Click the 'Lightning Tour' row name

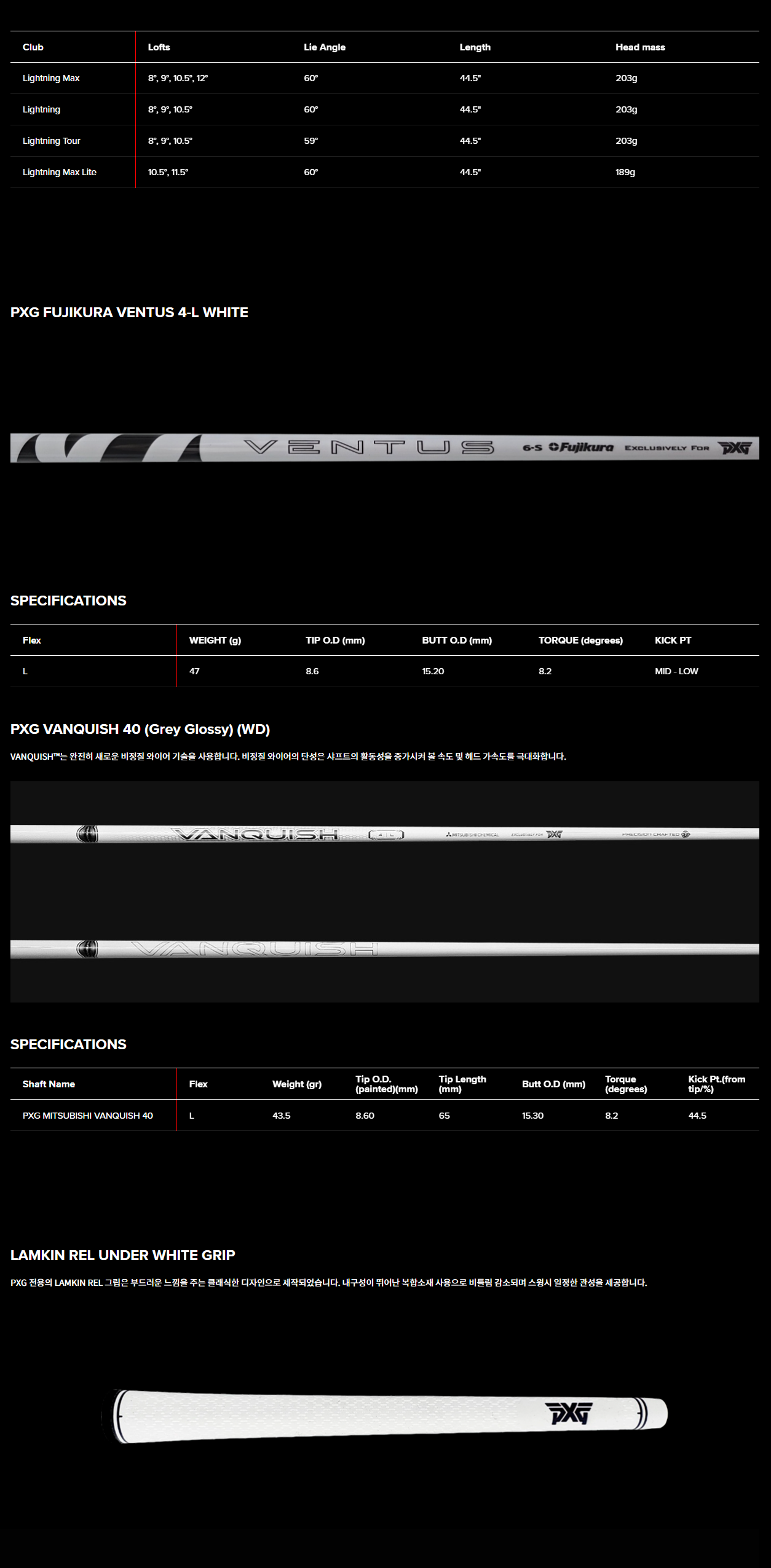(x=52, y=141)
